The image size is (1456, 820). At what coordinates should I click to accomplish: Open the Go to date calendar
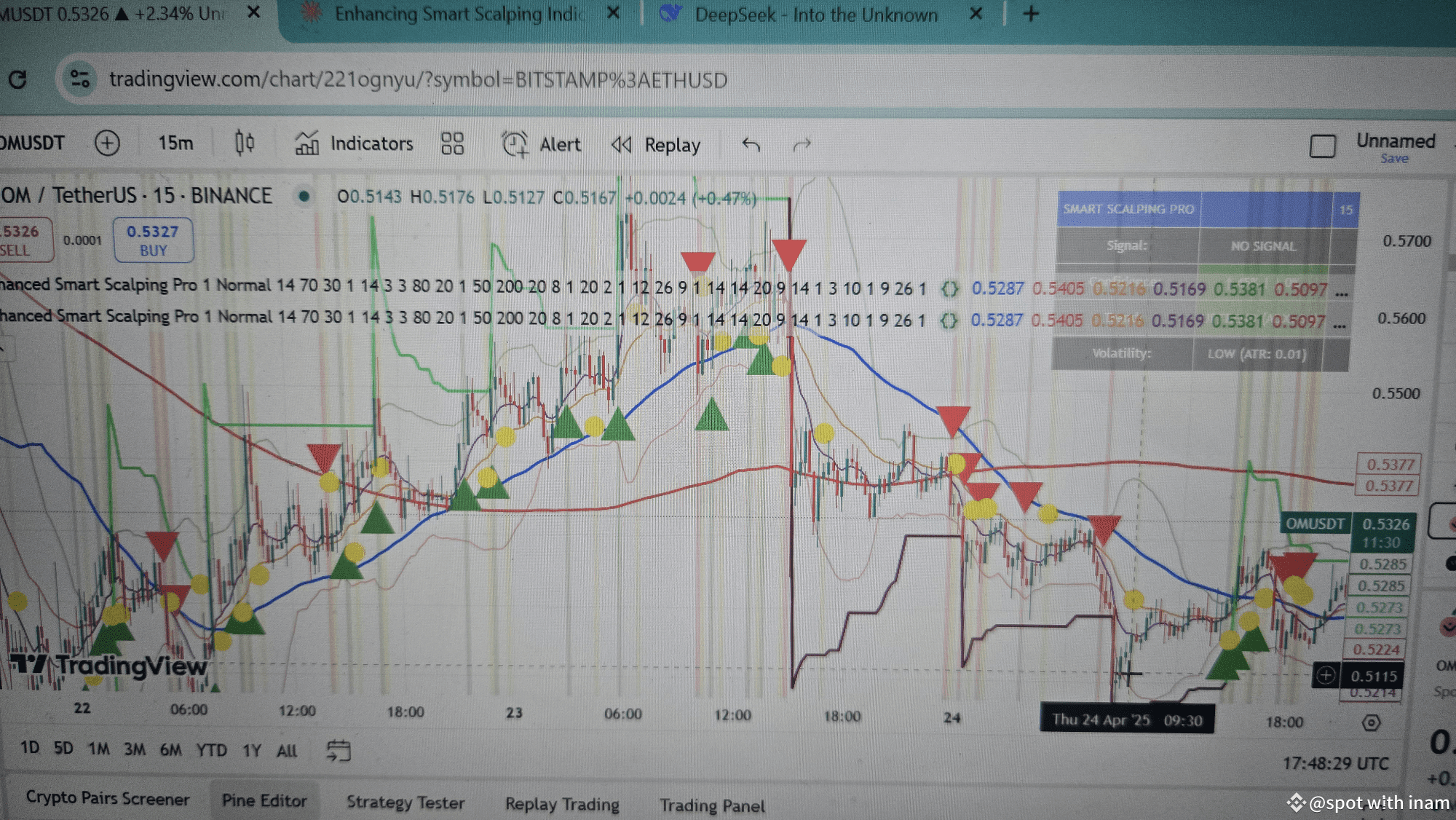point(339,751)
